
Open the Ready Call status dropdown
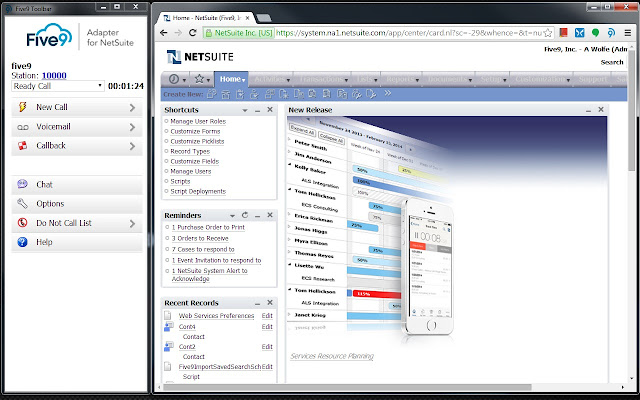pyautogui.click(x=57, y=86)
